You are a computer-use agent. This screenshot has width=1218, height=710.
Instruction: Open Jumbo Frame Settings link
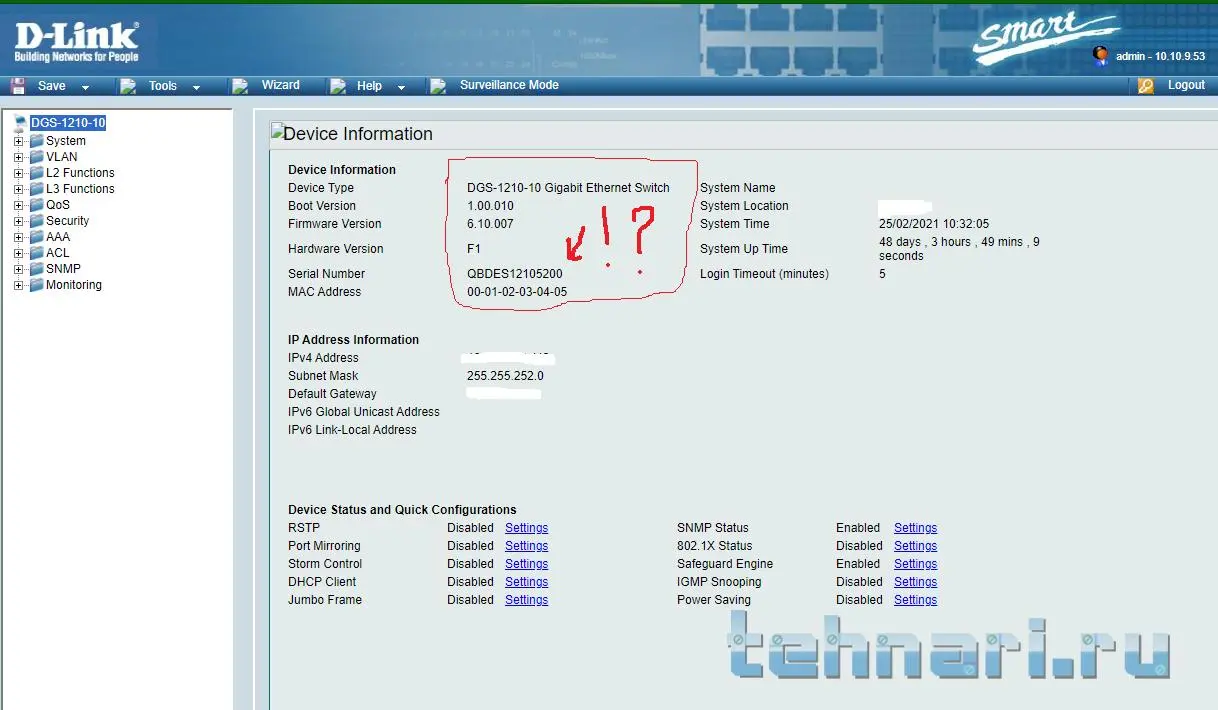526,600
